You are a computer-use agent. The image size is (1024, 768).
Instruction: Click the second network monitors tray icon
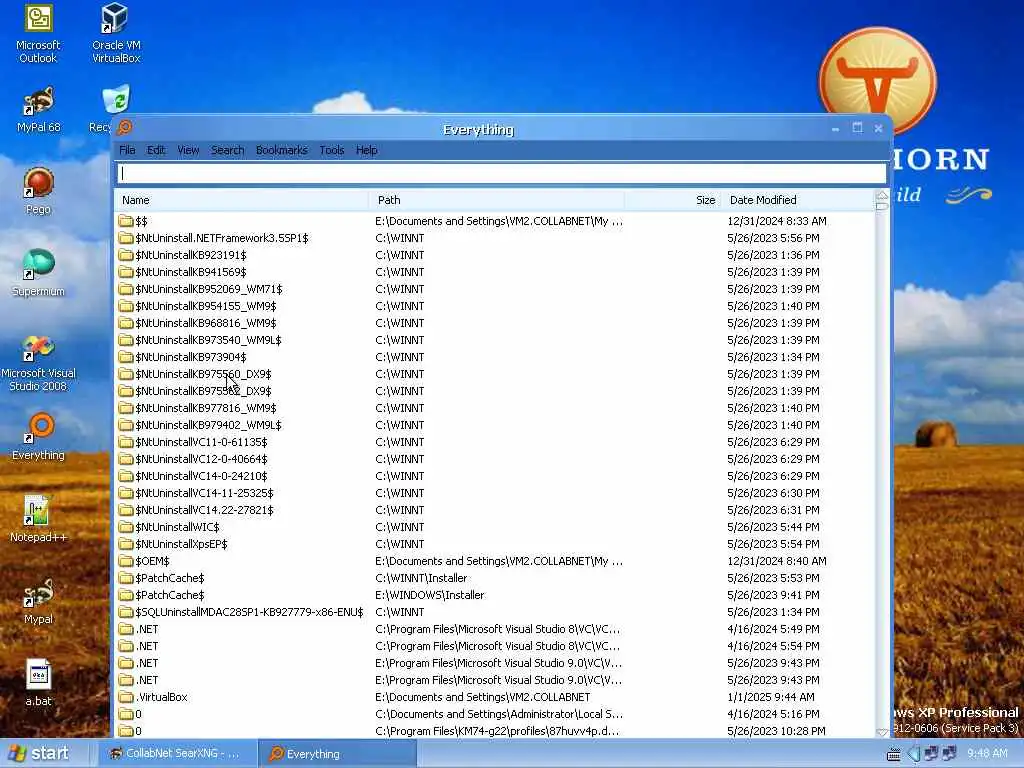949,754
